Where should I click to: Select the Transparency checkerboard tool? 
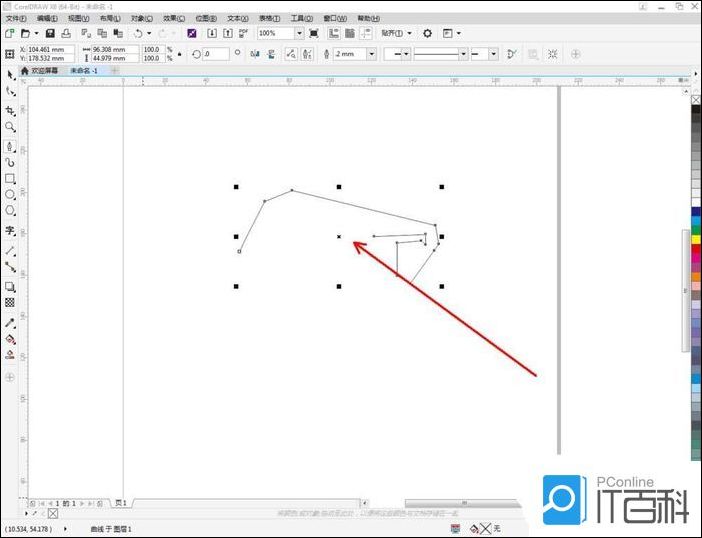tap(10, 303)
